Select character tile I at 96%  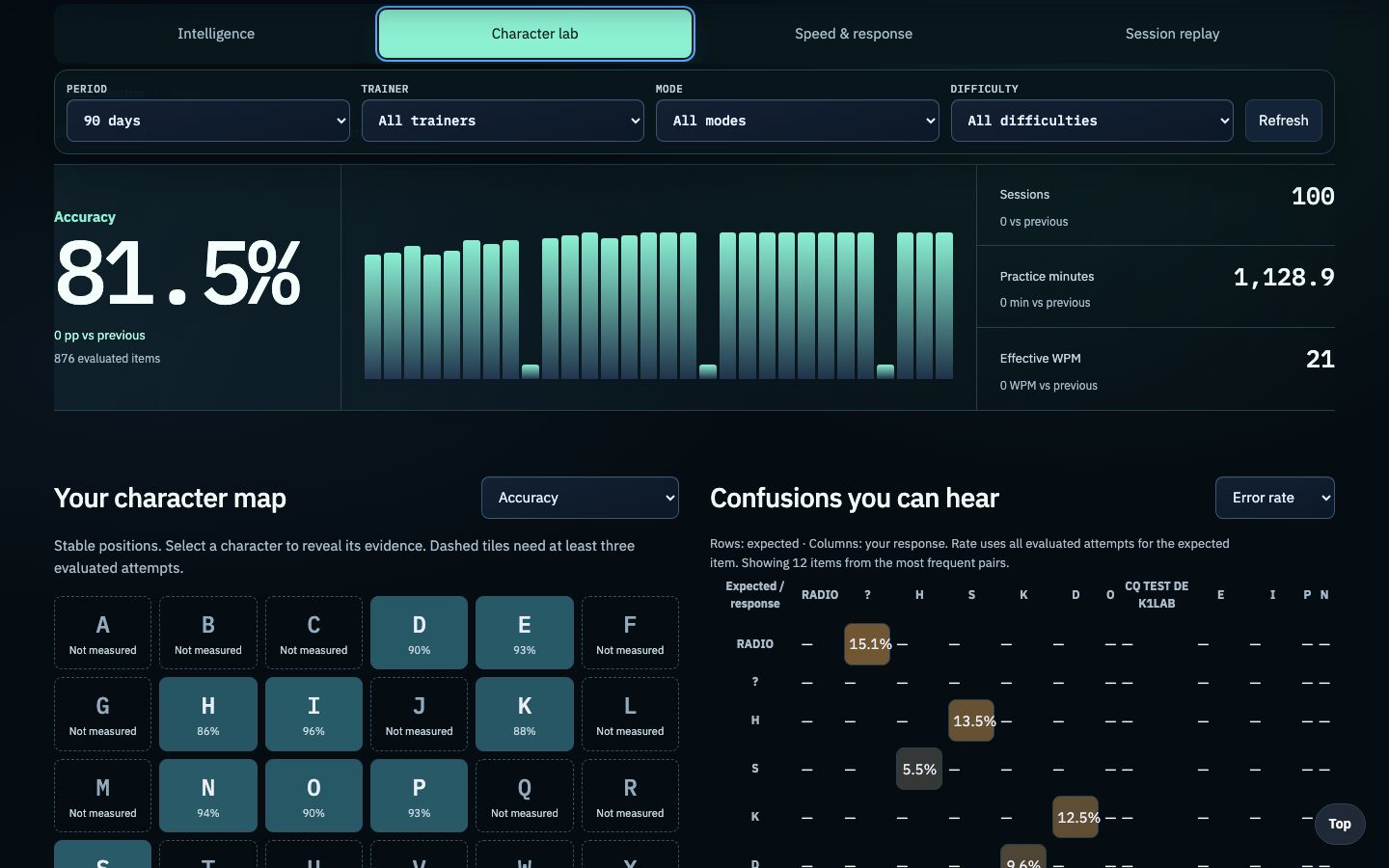point(313,715)
